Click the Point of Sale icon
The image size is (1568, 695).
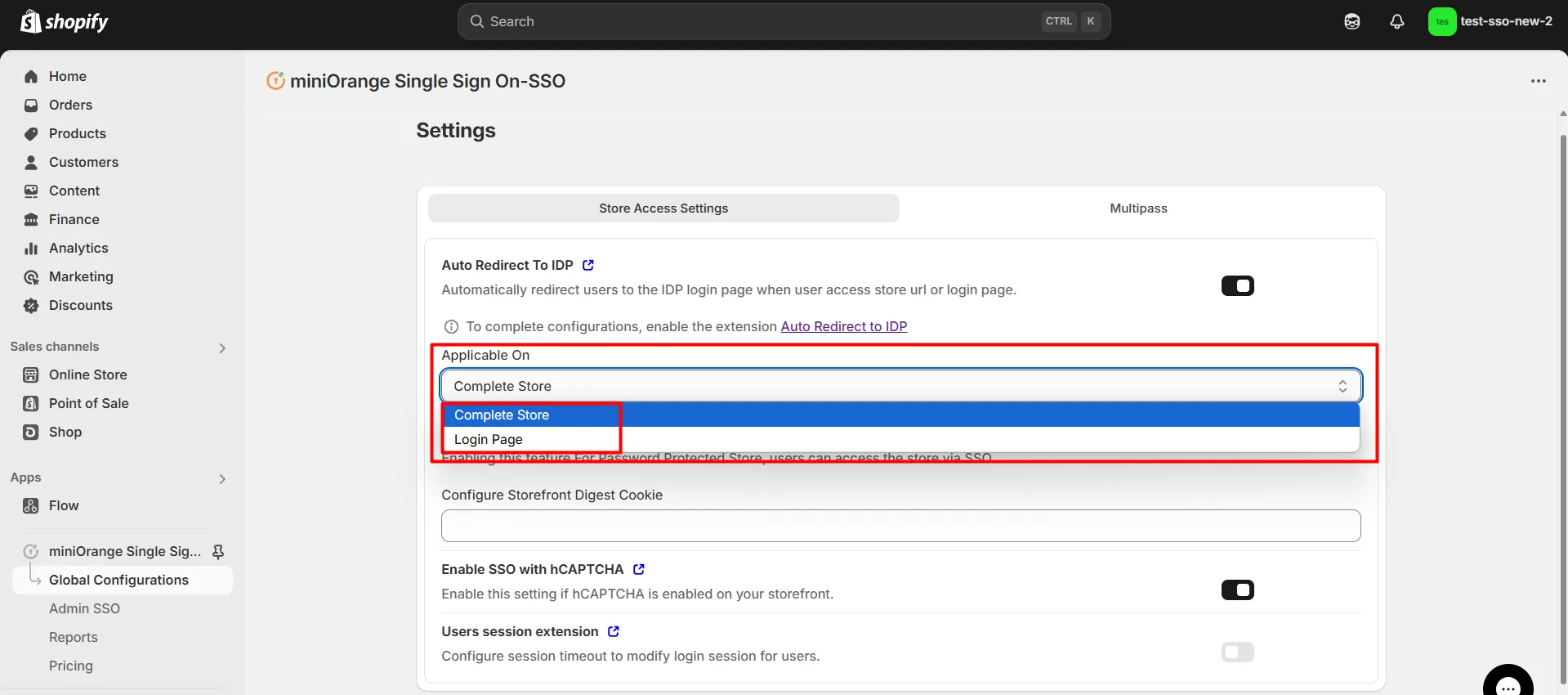click(31, 403)
